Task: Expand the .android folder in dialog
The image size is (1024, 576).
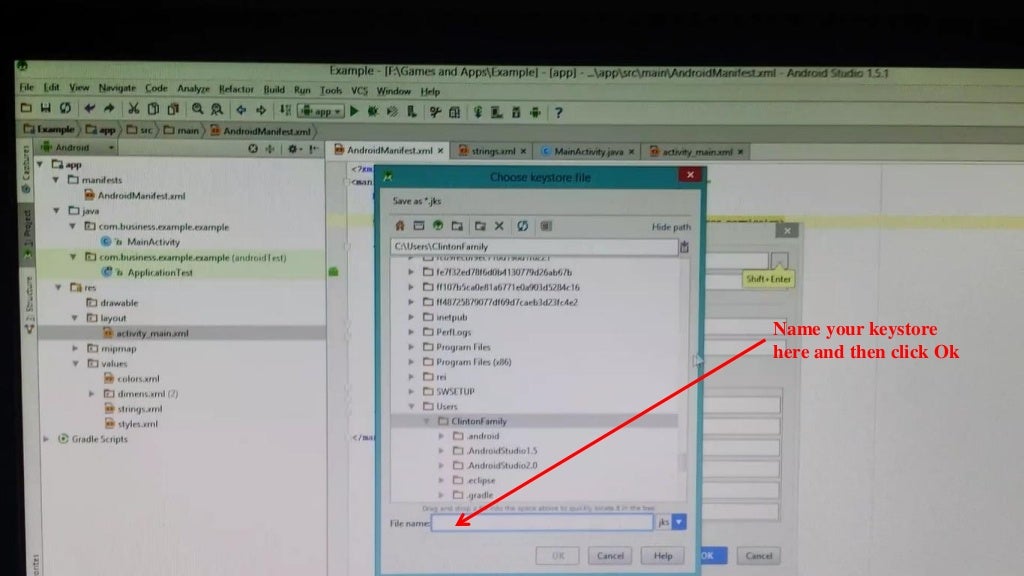Action: (441, 436)
